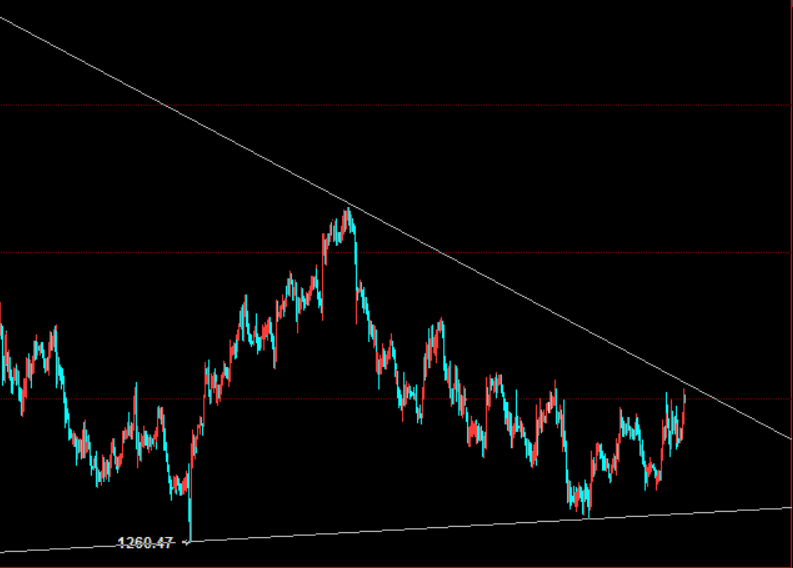Click the arrow marker beside 1260.47
The height and width of the screenshot is (568, 793).
pyautogui.click(x=186, y=543)
